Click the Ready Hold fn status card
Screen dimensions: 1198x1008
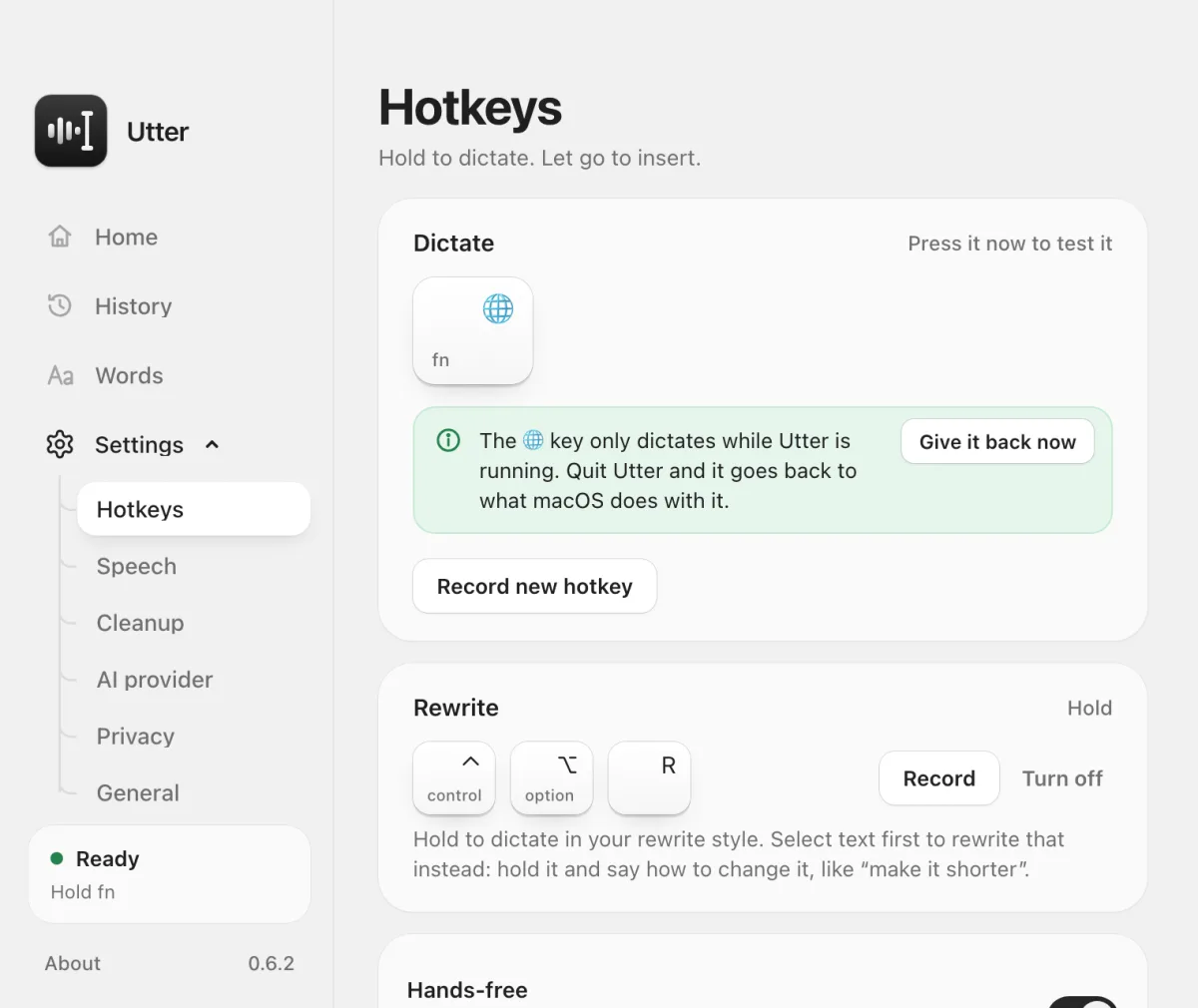(170, 873)
